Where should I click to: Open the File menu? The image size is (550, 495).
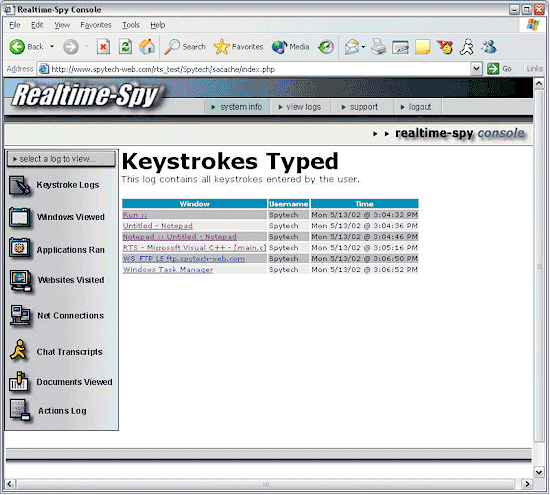pyautogui.click(x=15, y=25)
